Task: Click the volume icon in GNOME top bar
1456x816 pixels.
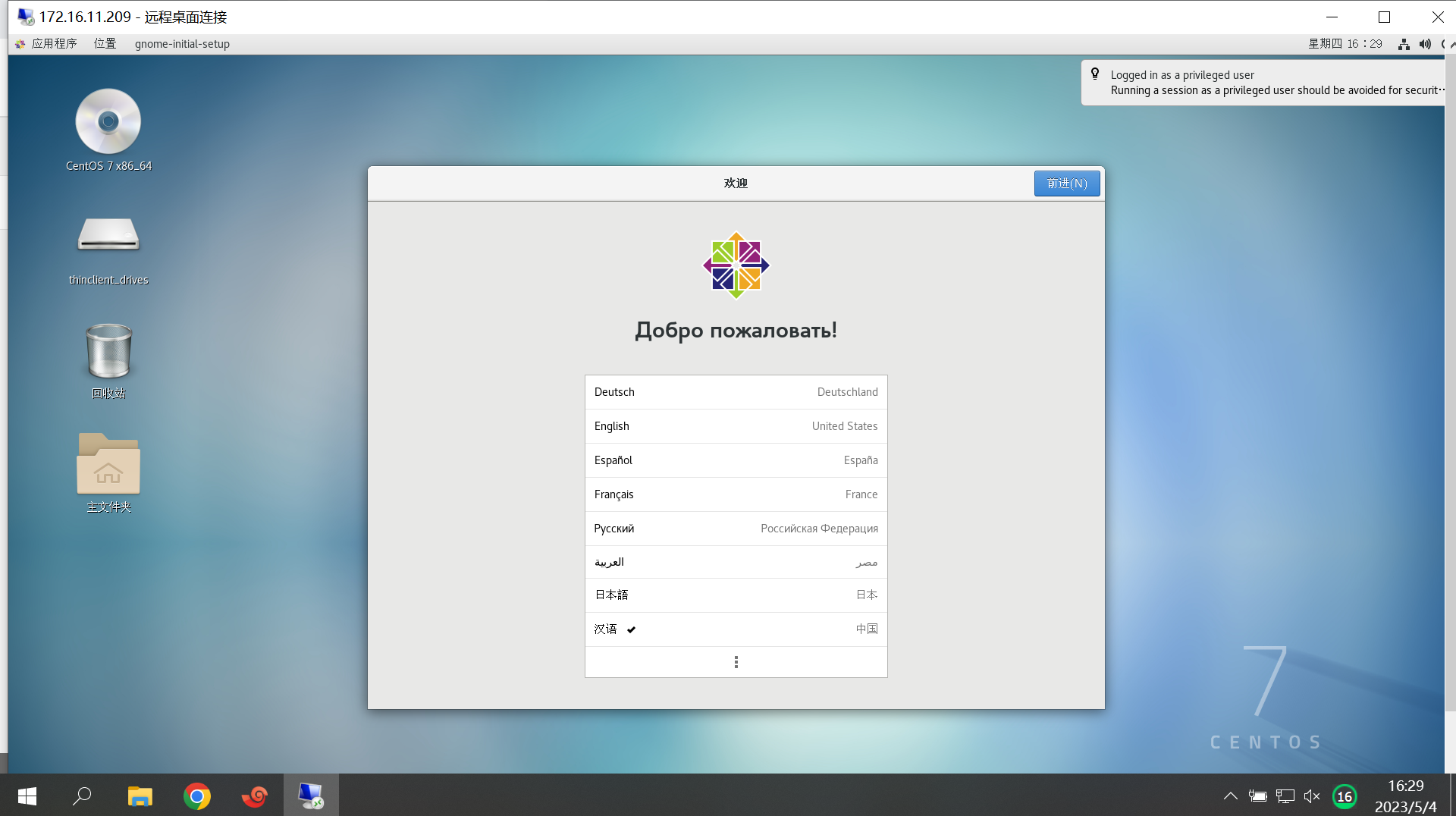Action: pyautogui.click(x=1425, y=44)
